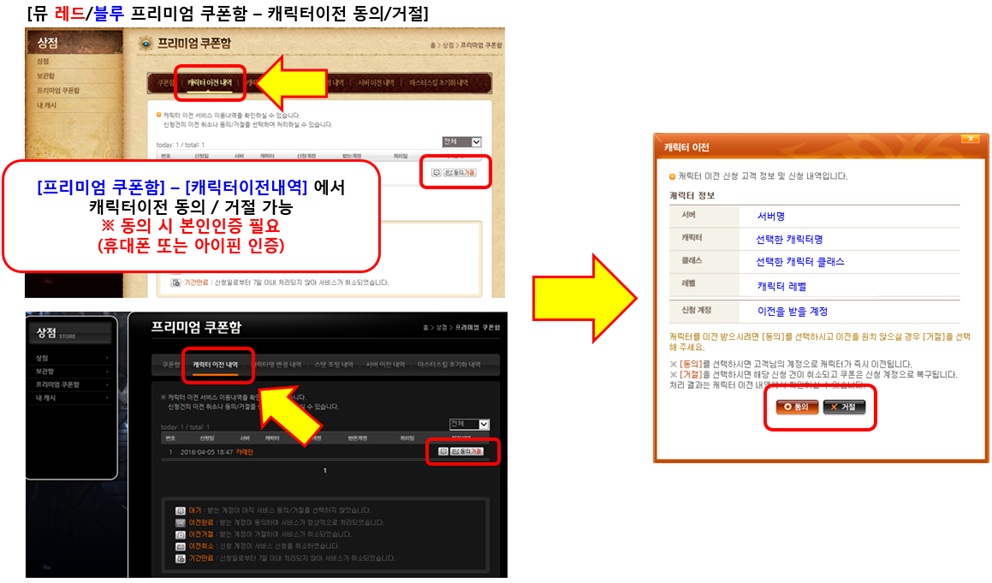
Task: Open 보관함 menu item in dark sidebar
Action: tap(45, 371)
